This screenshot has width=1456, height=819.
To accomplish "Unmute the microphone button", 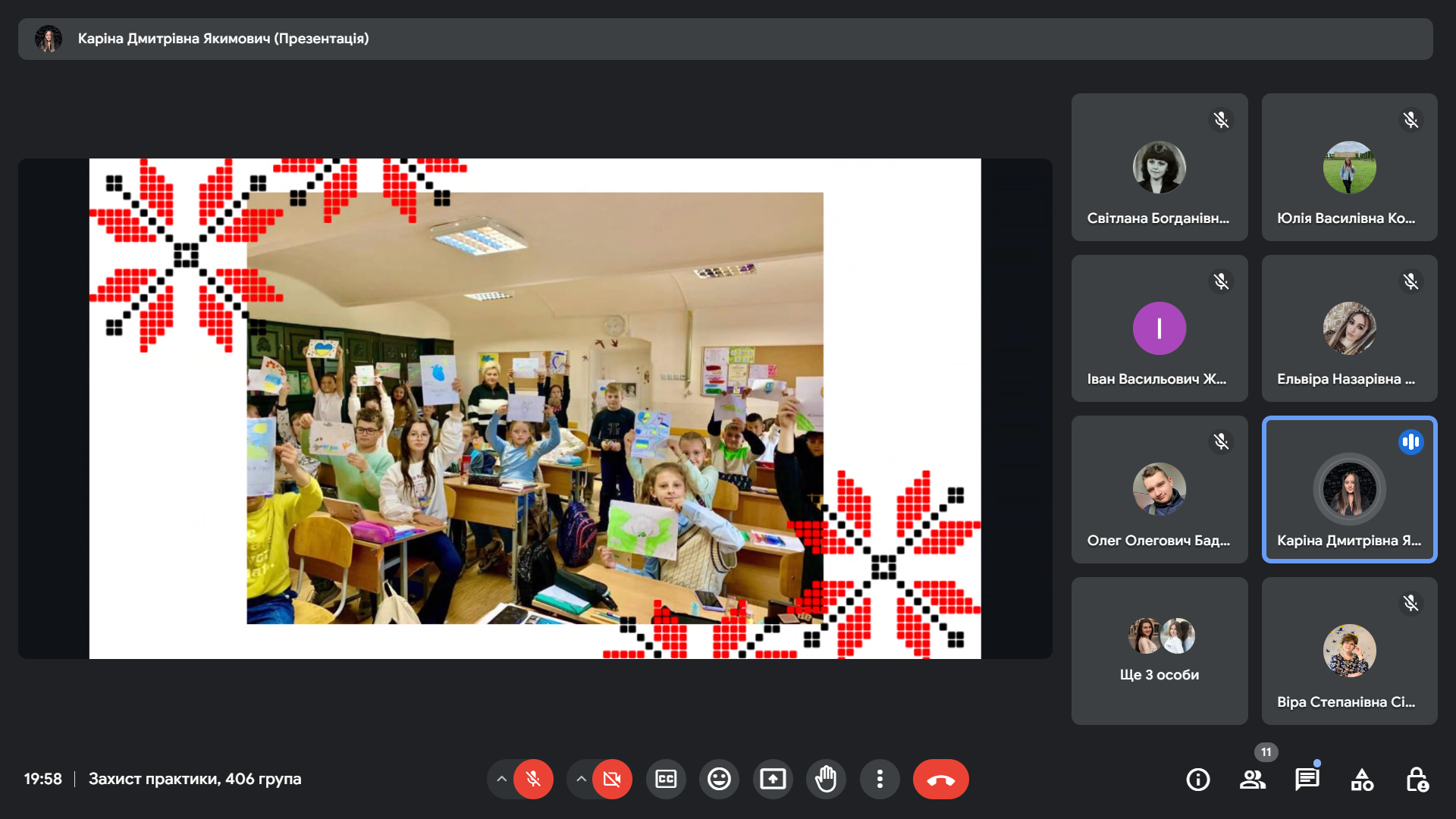I will [533, 779].
